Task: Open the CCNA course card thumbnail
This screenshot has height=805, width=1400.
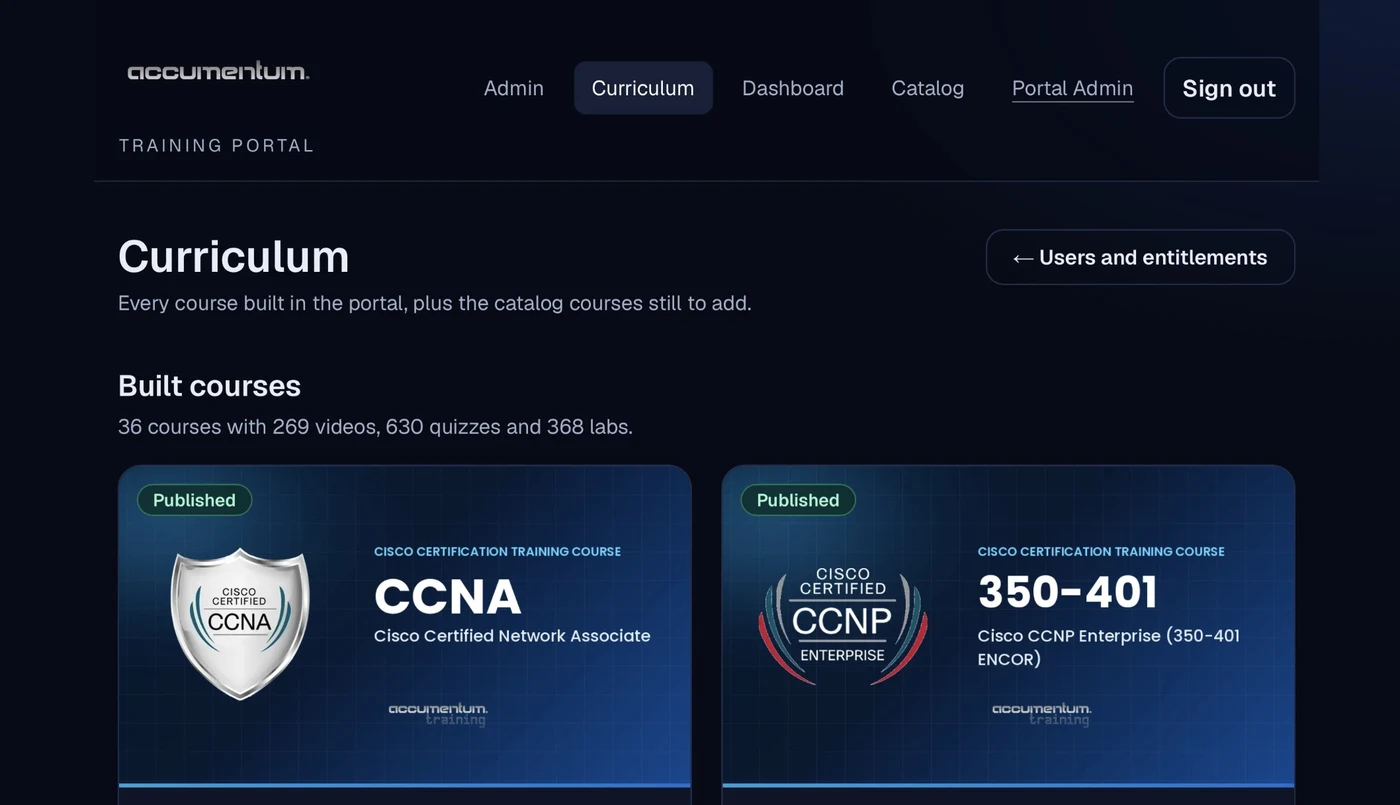Action: pos(405,627)
